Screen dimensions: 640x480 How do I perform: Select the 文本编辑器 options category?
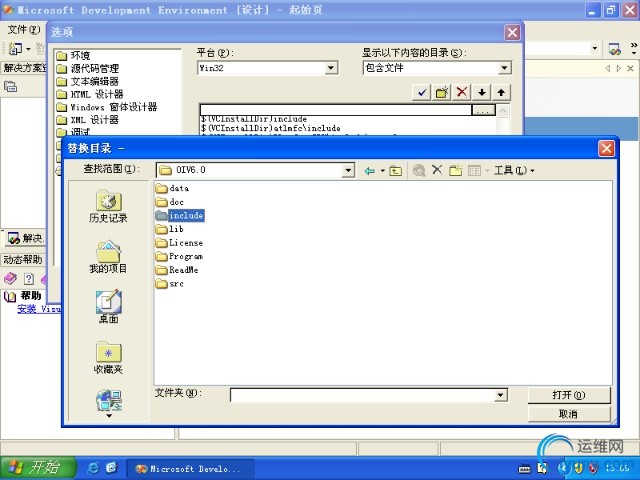click(87, 81)
